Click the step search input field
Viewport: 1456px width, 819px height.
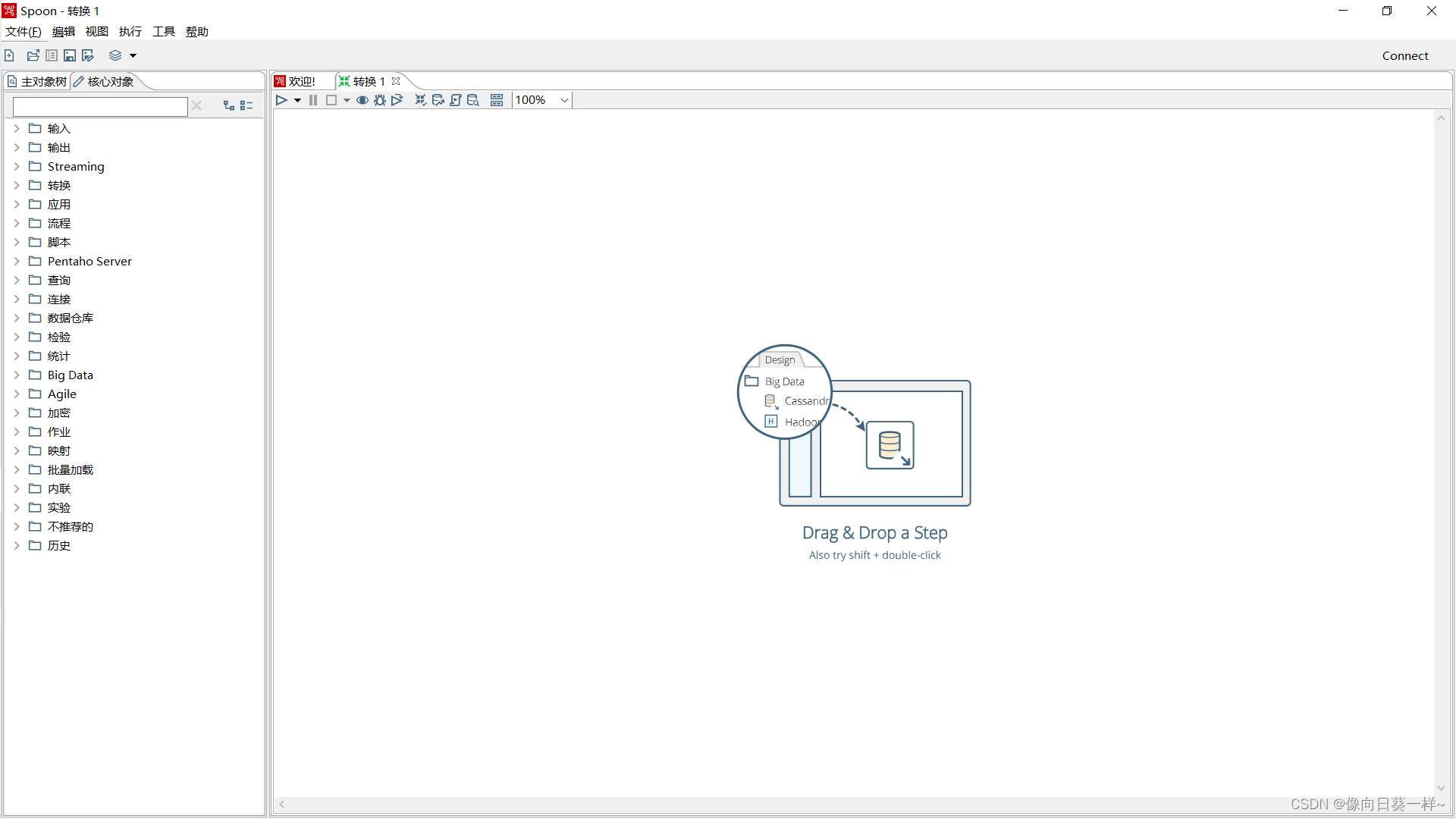coord(100,106)
